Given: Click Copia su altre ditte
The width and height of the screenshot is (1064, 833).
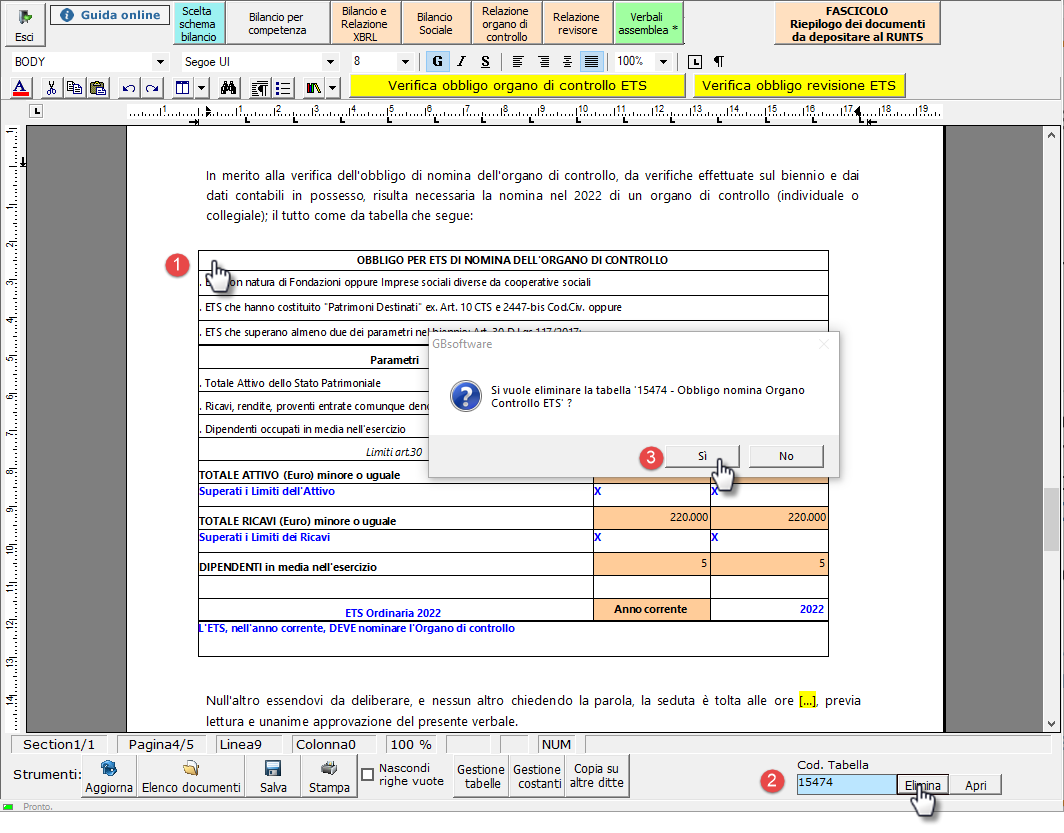Looking at the screenshot, I should click(596, 776).
